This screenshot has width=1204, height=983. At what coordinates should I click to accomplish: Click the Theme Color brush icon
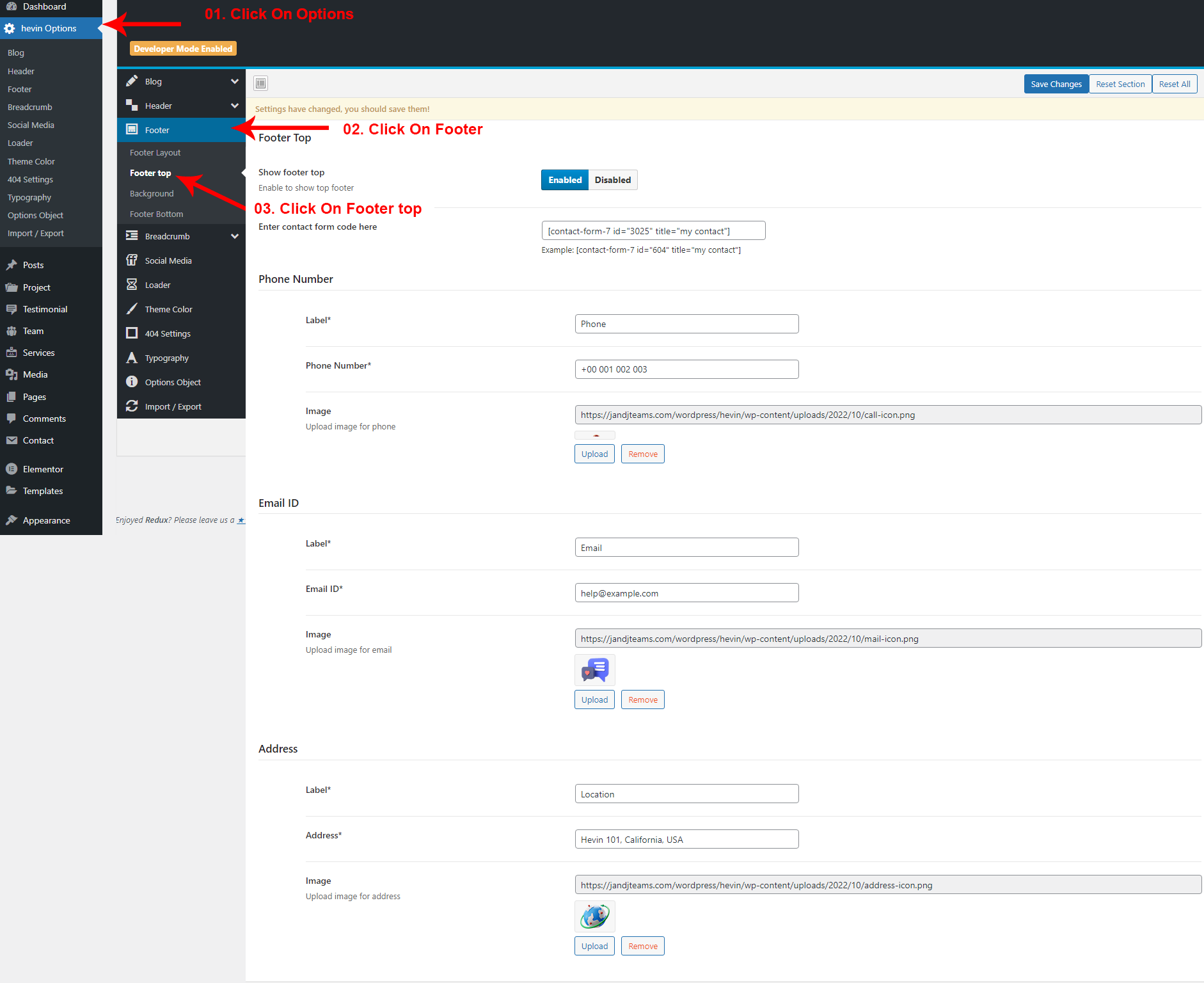[x=132, y=309]
